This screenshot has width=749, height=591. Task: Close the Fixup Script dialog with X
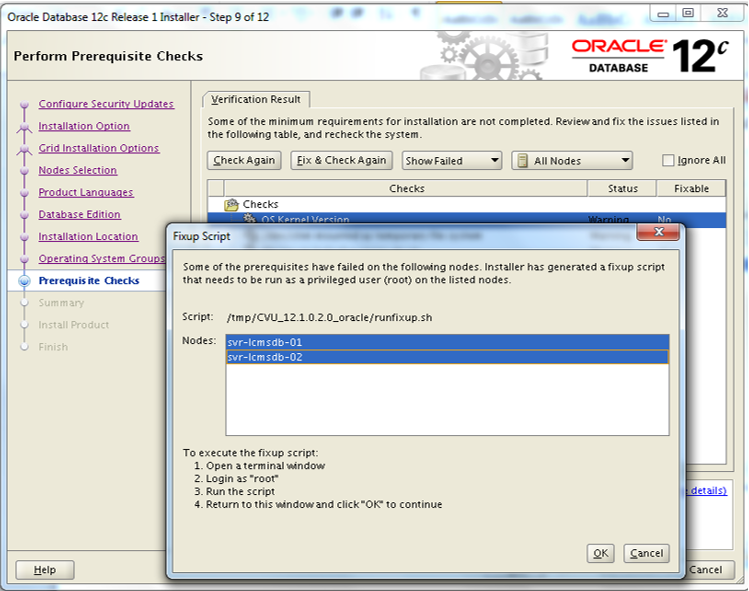pyautogui.click(x=659, y=232)
